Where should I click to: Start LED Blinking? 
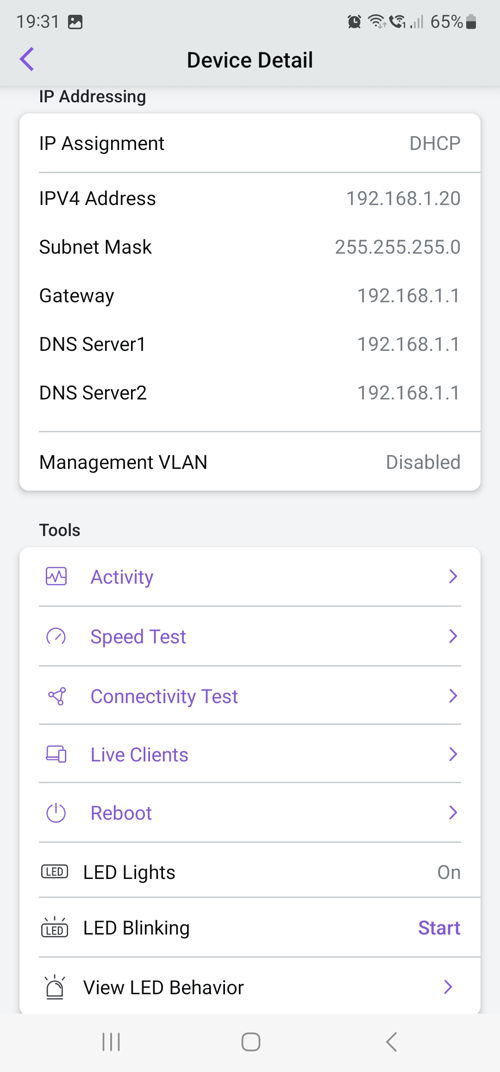coord(439,928)
